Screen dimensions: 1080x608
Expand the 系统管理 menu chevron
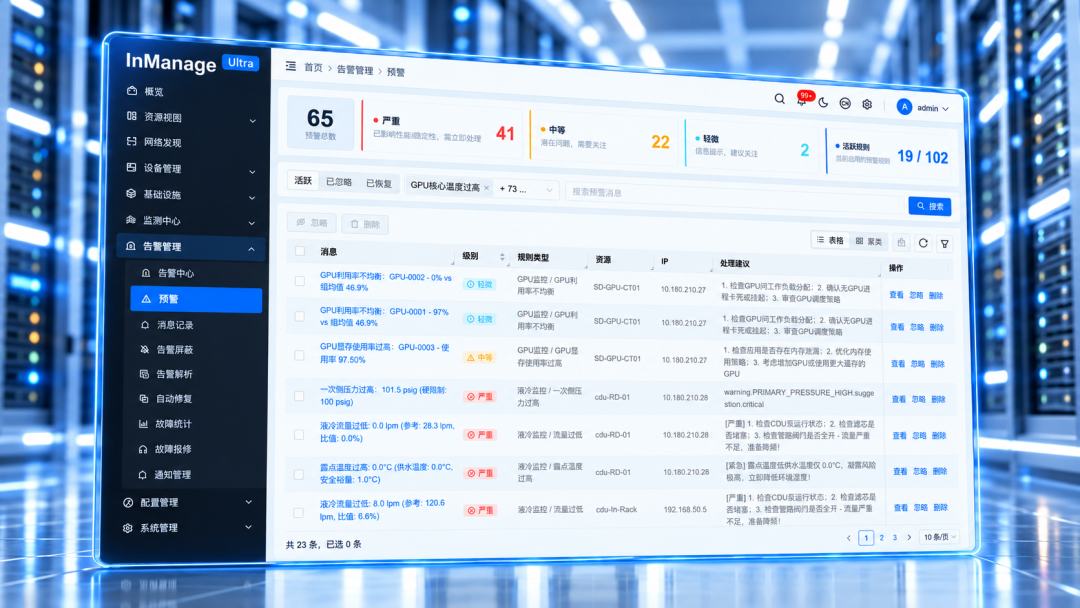point(249,527)
